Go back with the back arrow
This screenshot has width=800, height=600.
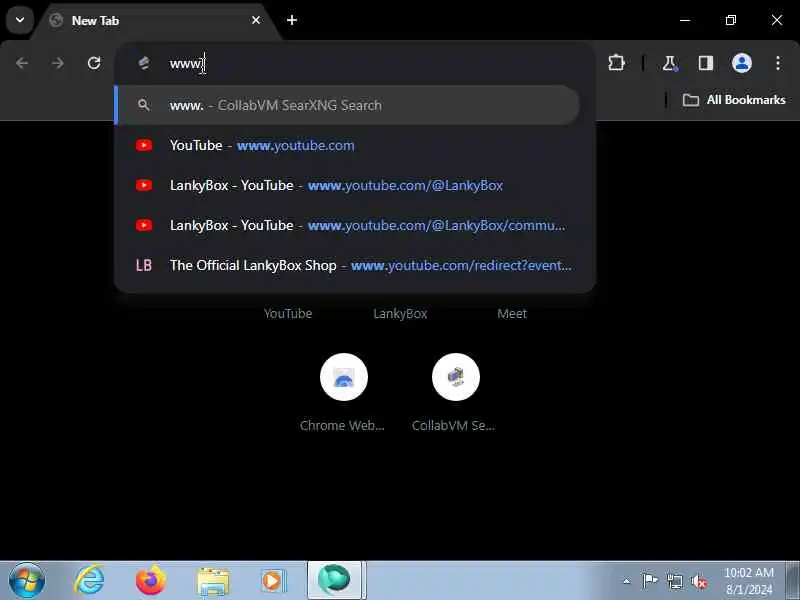[22, 63]
